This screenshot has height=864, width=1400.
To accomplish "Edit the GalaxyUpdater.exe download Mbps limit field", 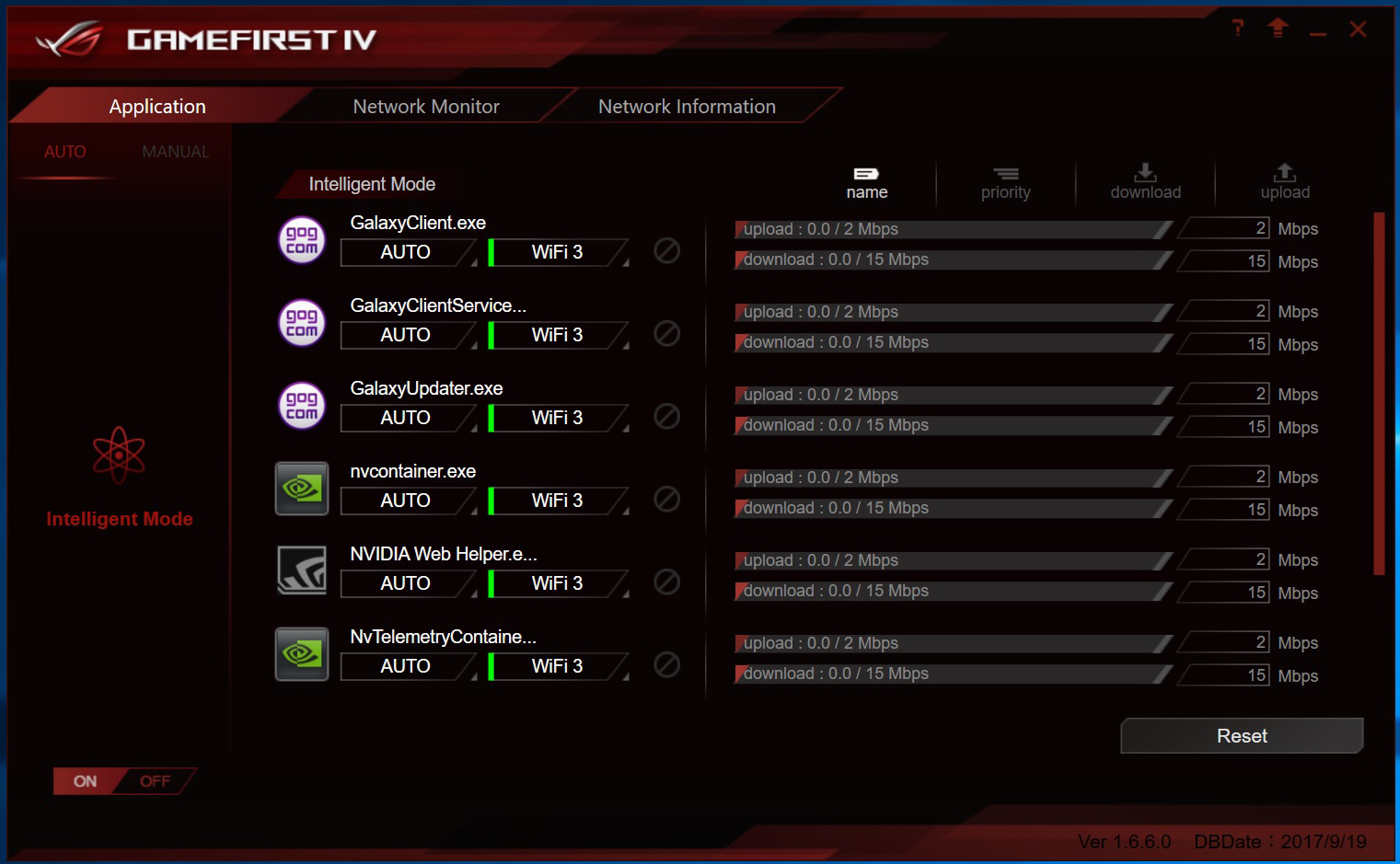I will [1224, 427].
